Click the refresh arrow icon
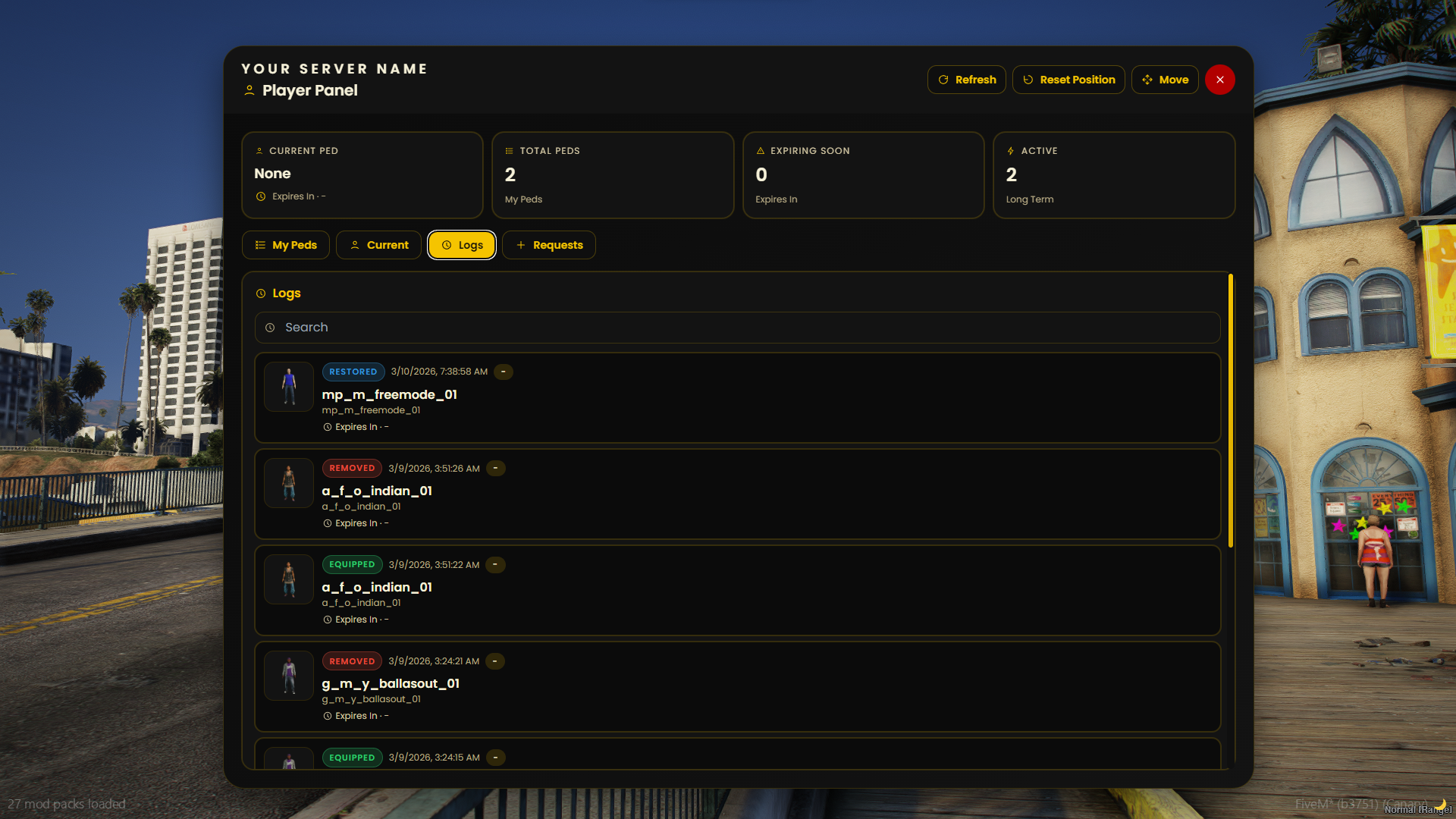This screenshot has height=819, width=1456. 943,80
